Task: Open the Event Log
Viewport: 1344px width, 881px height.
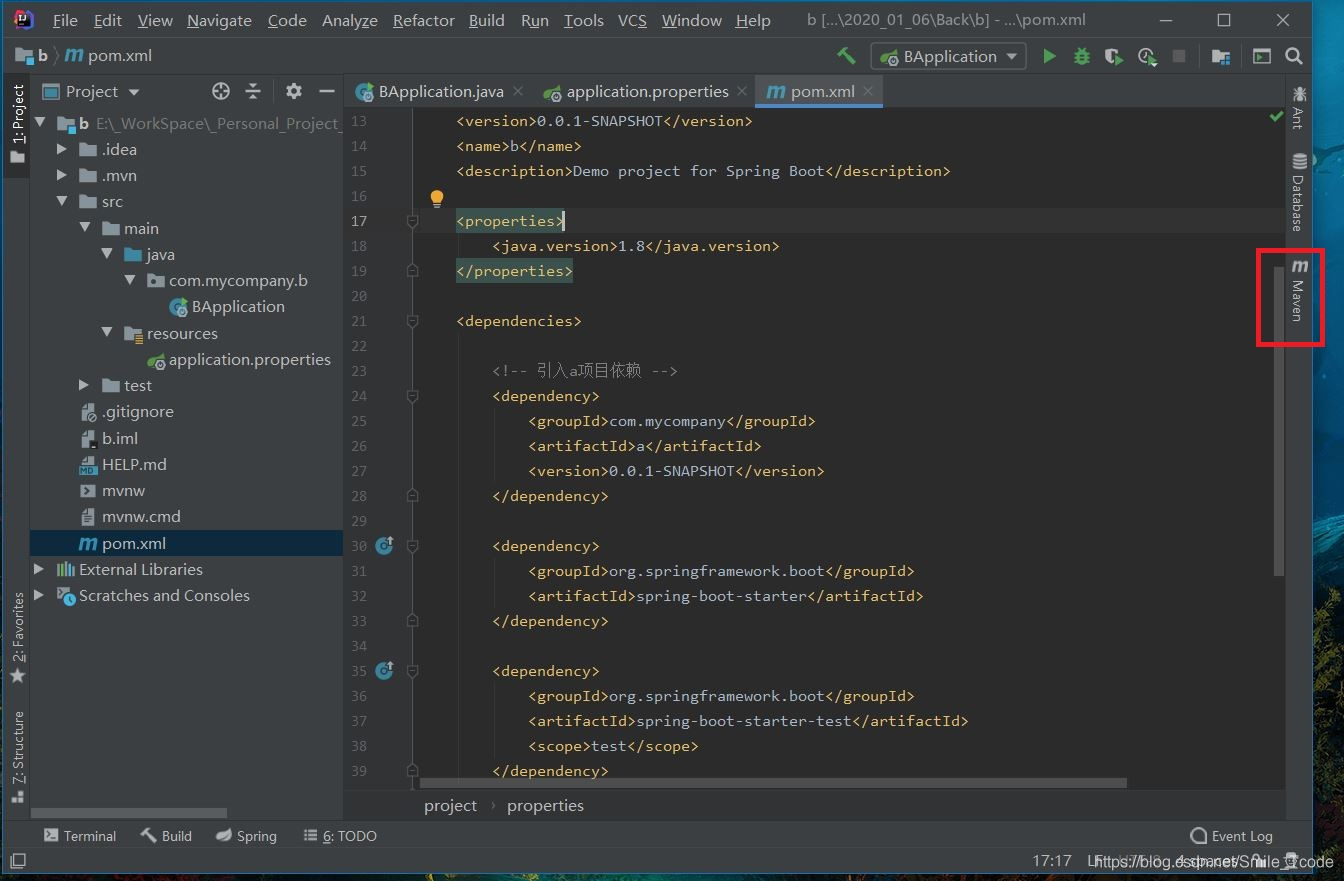Action: (x=1232, y=835)
